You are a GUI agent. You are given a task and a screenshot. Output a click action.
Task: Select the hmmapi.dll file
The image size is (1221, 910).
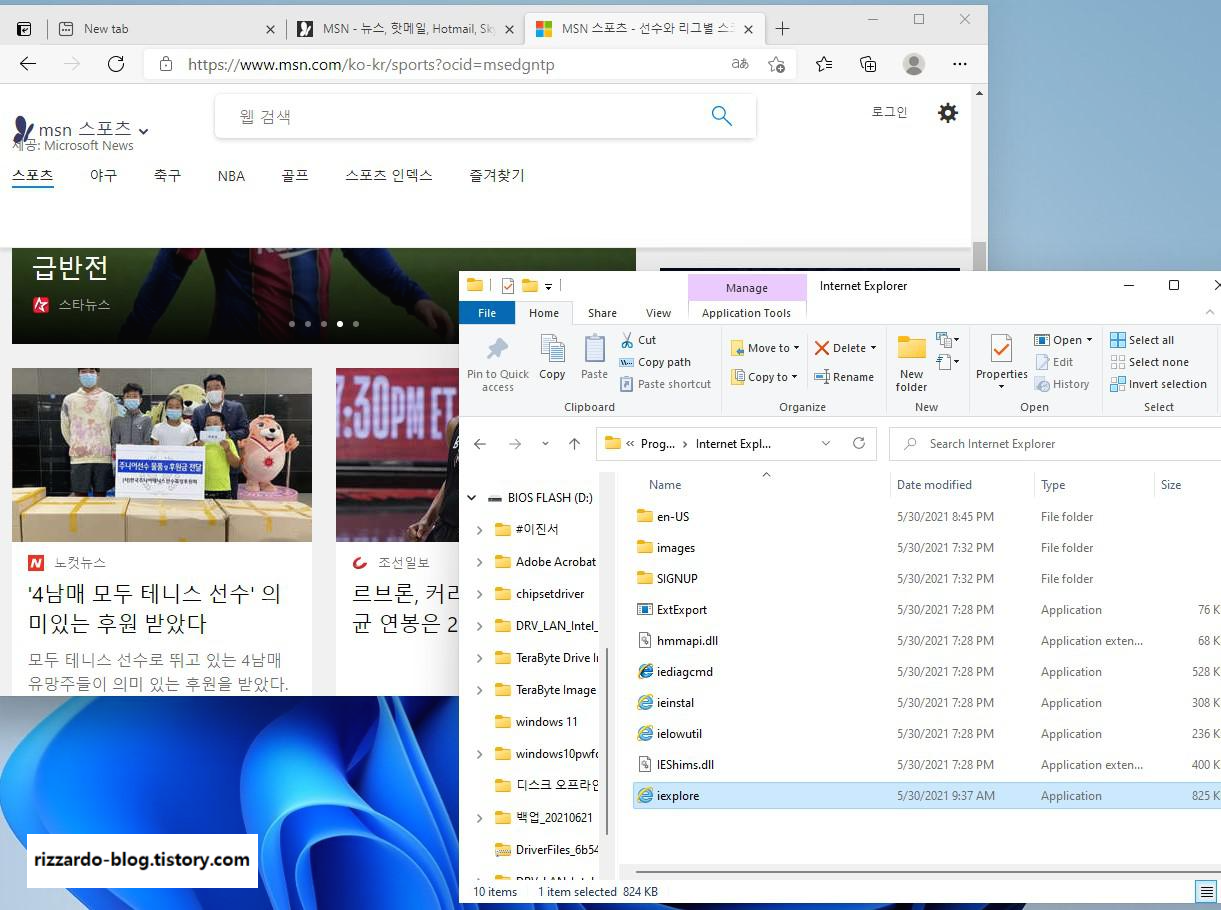tap(927, 641)
